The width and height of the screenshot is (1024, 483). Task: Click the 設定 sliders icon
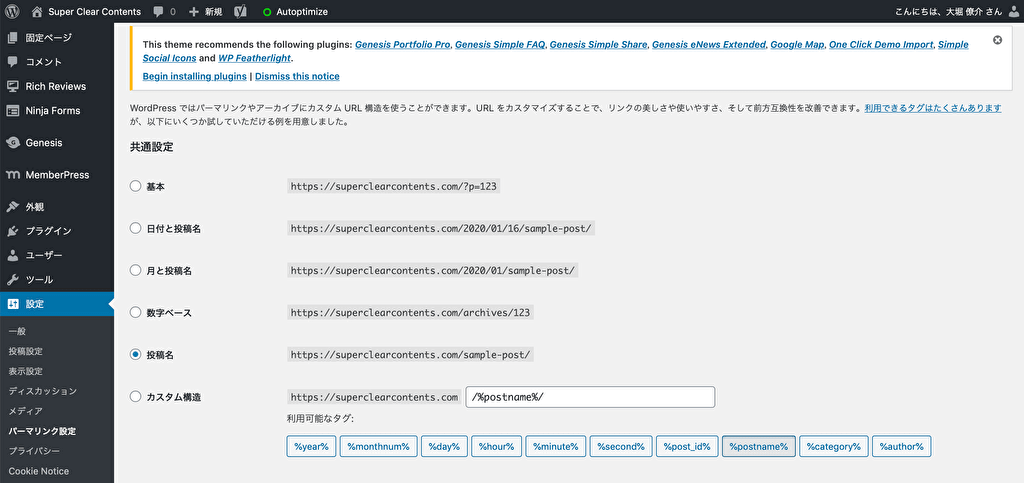pyautogui.click(x=12, y=304)
